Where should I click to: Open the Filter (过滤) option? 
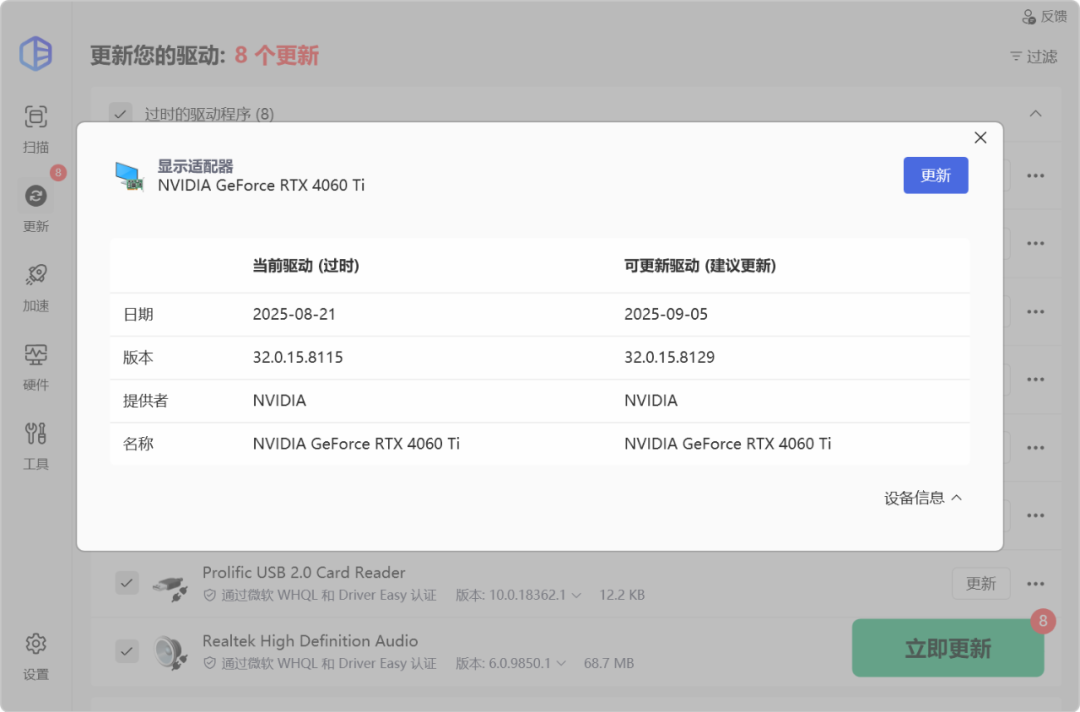tap(1033, 56)
